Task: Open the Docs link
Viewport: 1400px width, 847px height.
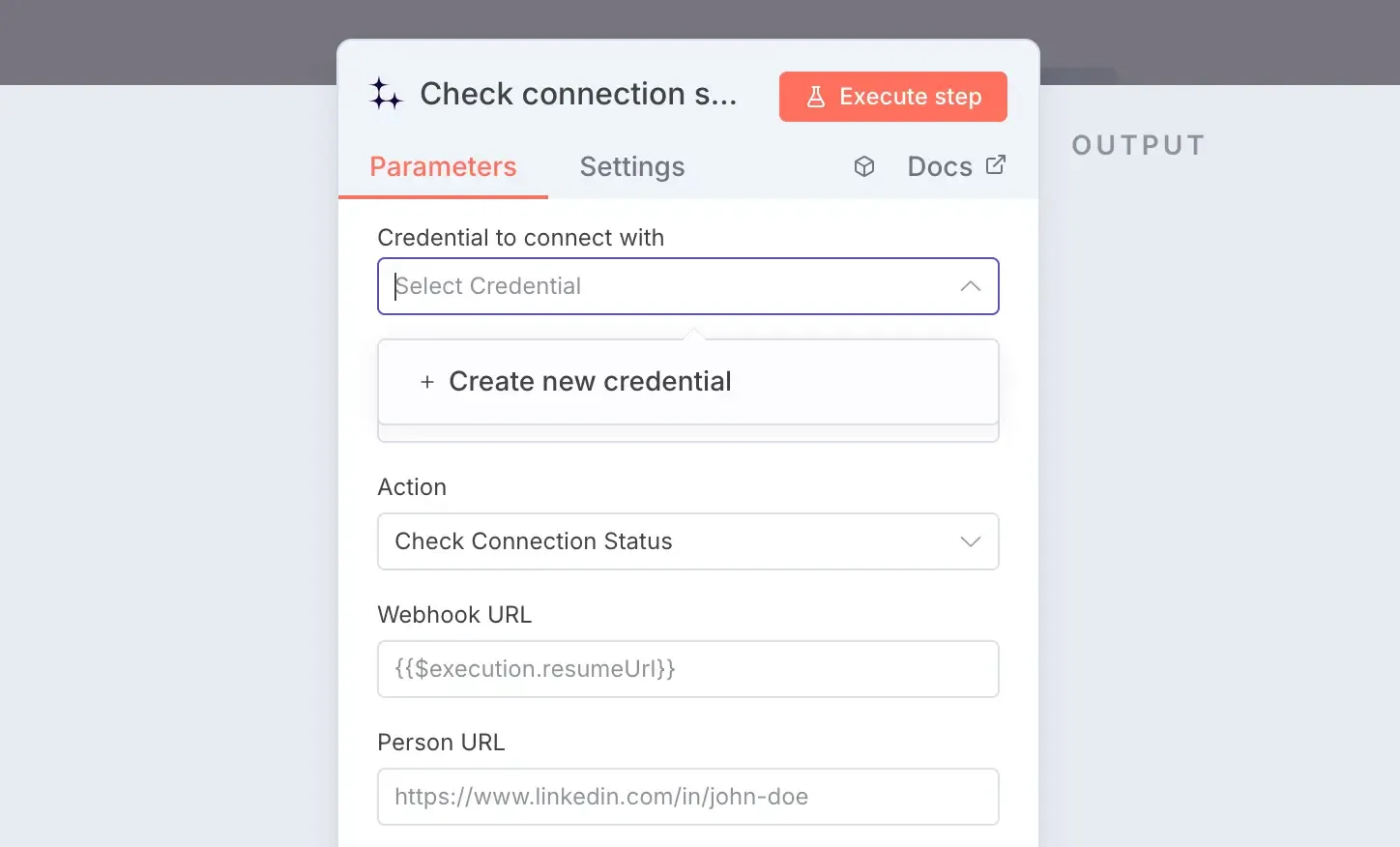Action: [x=940, y=166]
